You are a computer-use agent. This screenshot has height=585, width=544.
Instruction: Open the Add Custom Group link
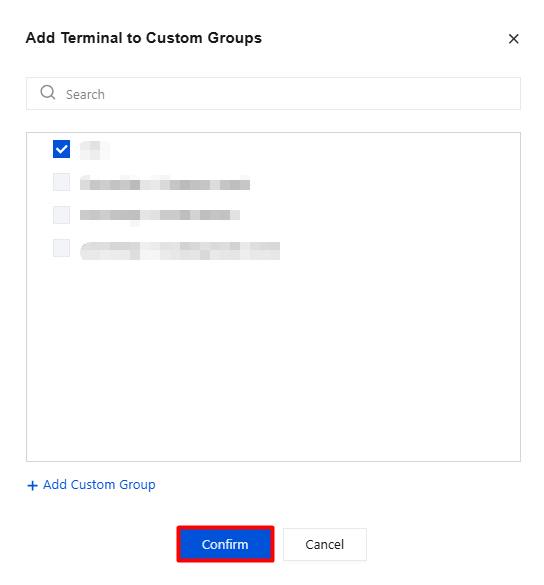(x=91, y=485)
